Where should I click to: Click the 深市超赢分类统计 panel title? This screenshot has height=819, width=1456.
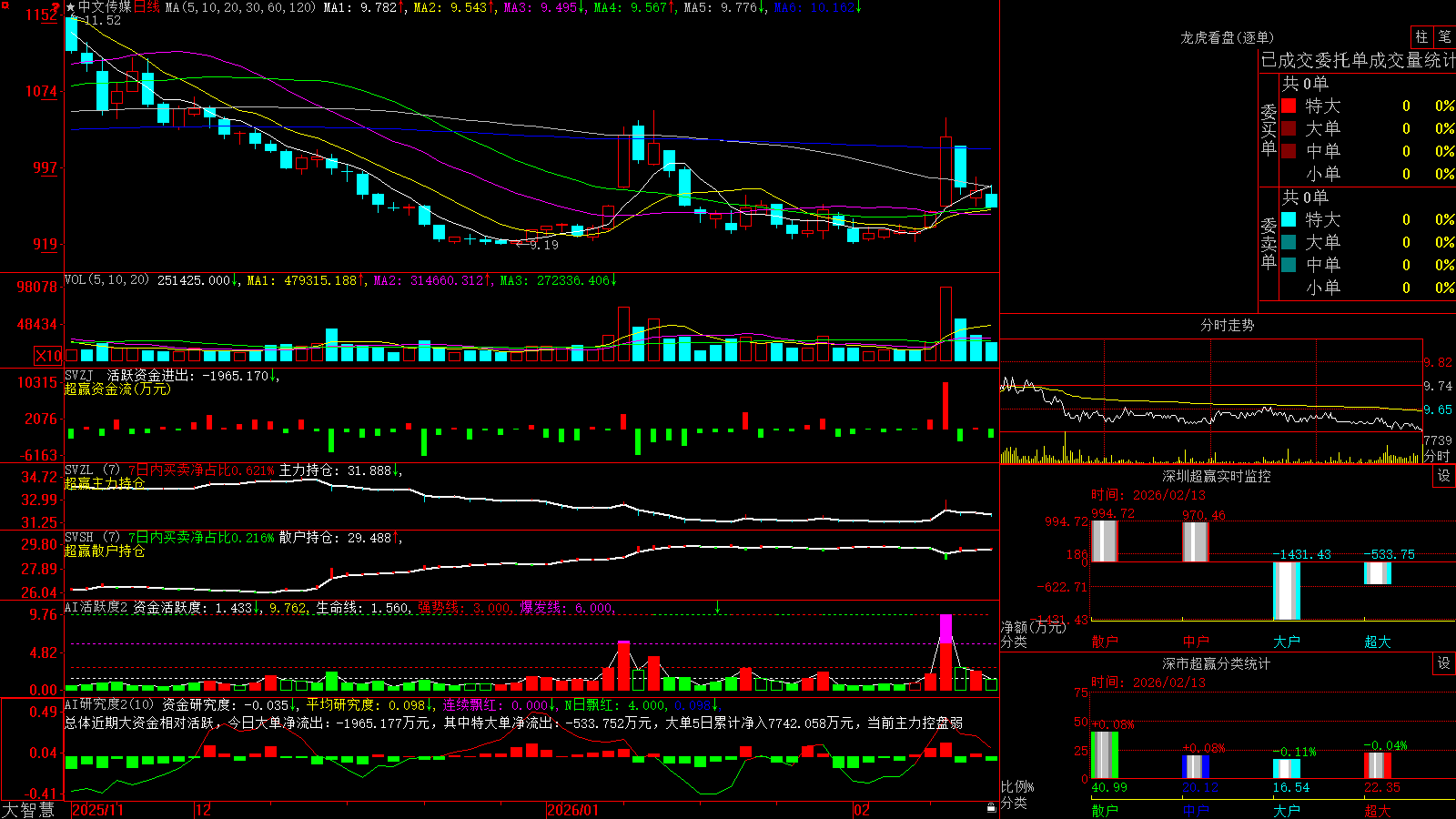[x=1217, y=663]
